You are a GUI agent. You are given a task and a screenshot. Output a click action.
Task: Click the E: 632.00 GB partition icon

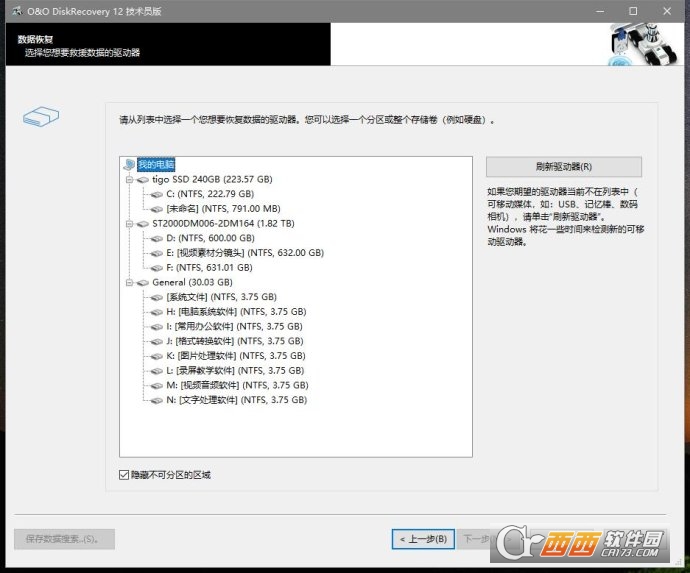click(156, 253)
